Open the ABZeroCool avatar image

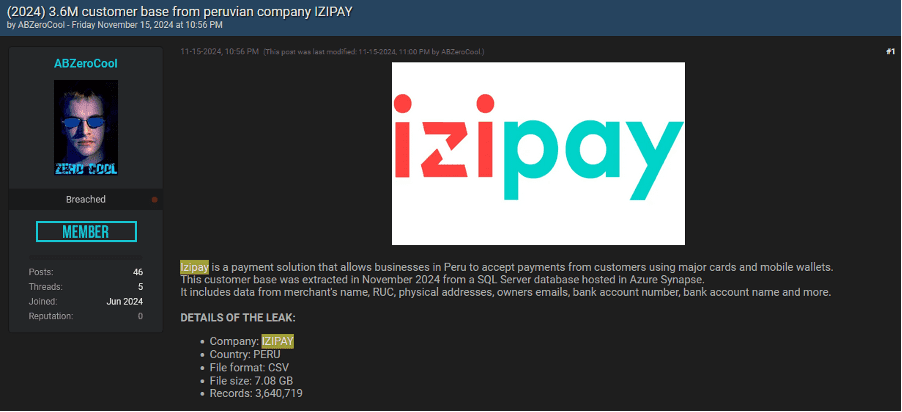pos(86,127)
